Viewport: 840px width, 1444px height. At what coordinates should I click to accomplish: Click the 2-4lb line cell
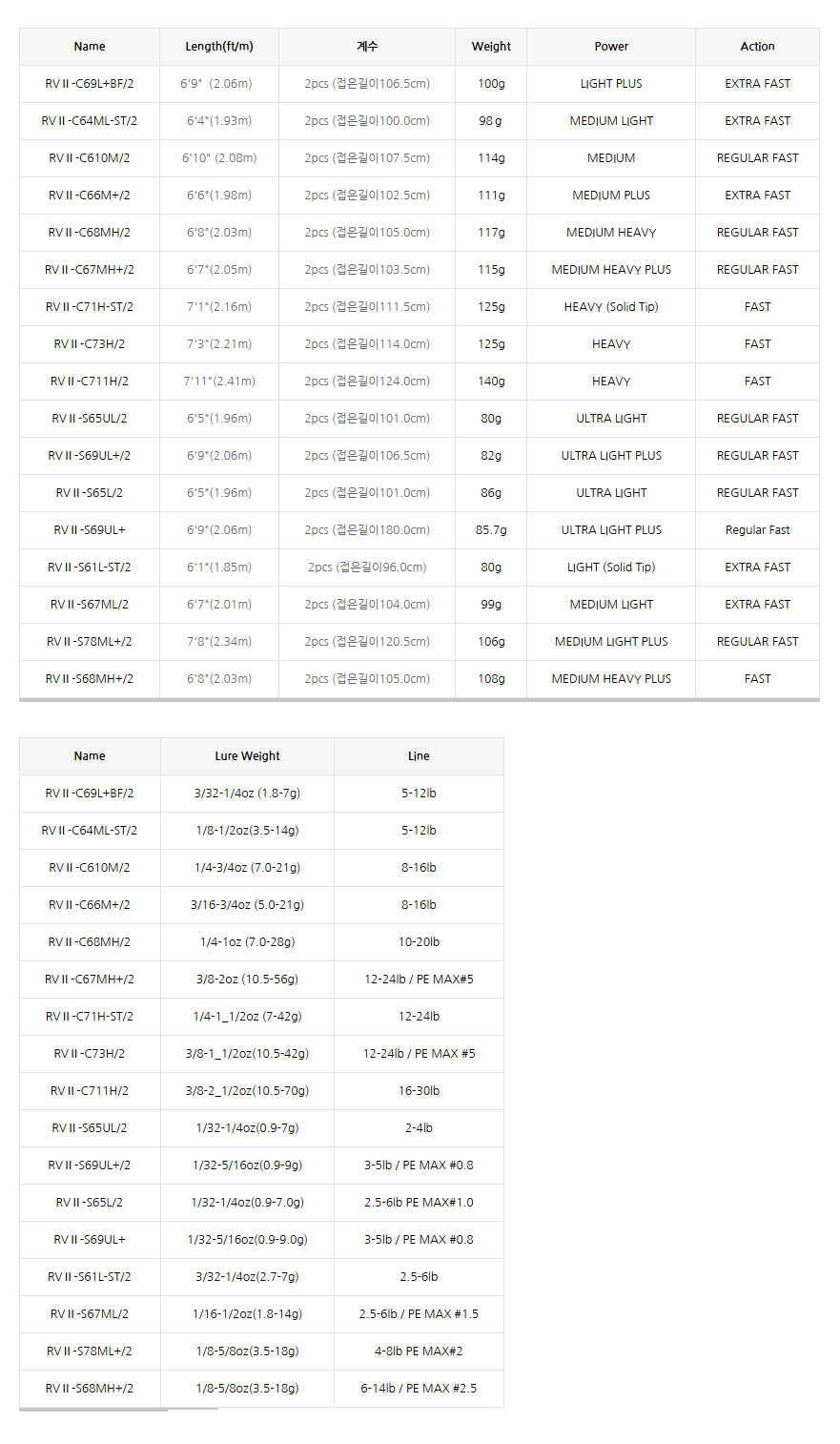click(x=419, y=1128)
